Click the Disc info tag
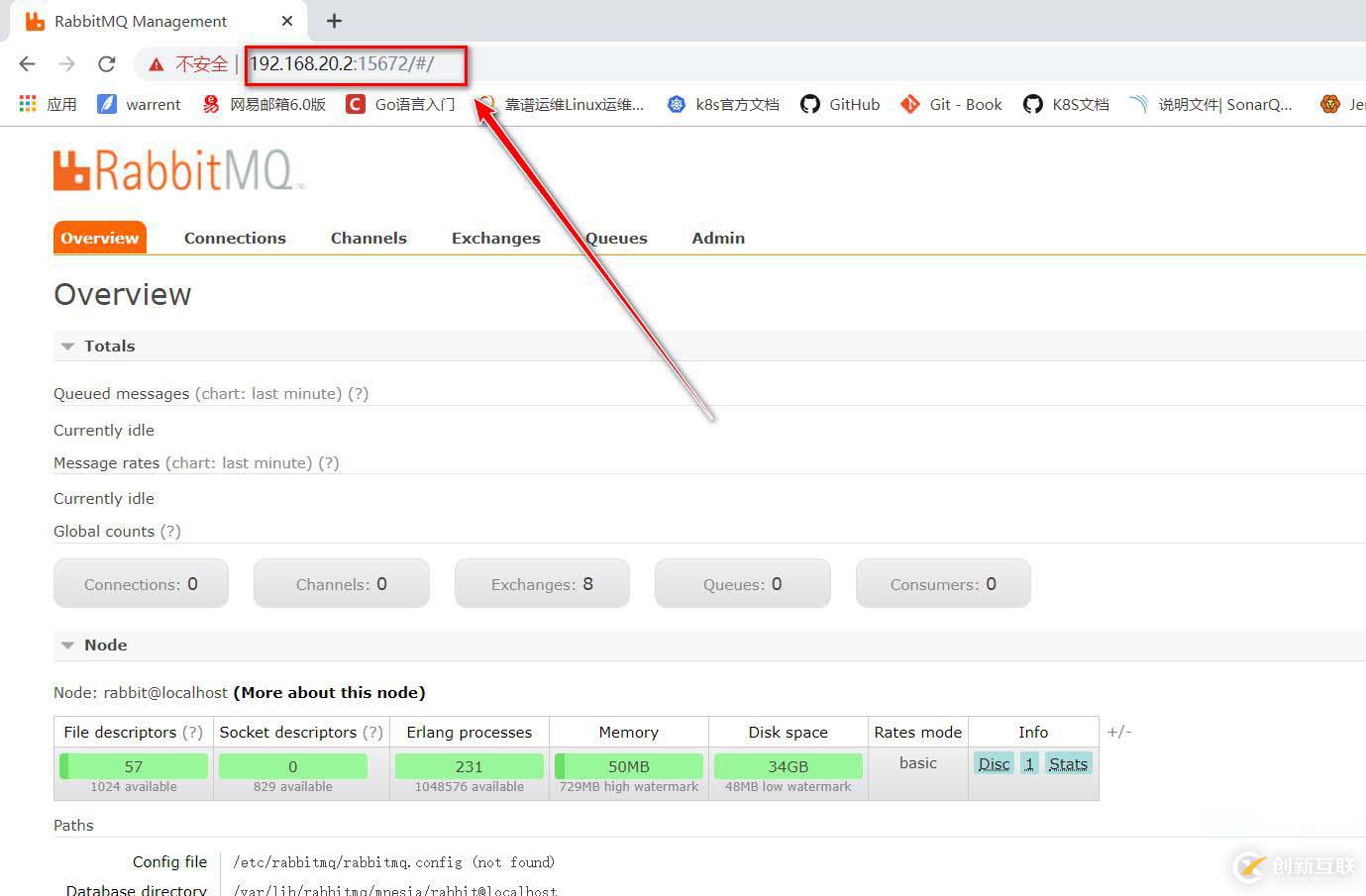Image resolution: width=1366 pixels, height=896 pixels. point(995,763)
